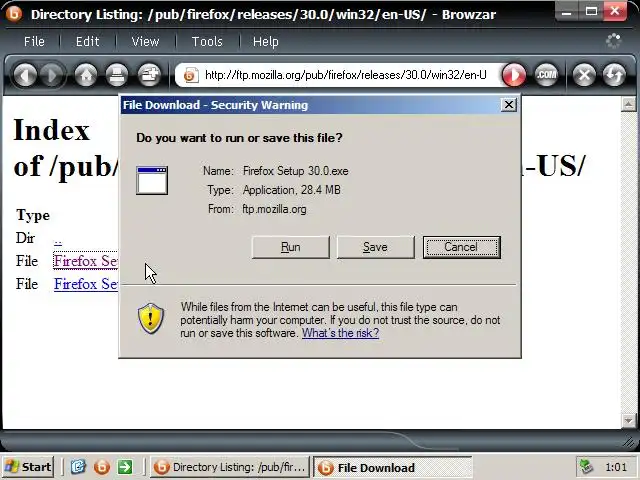Click the Save button
The height and width of the screenshot is (480, 640).
coord(376,247)
